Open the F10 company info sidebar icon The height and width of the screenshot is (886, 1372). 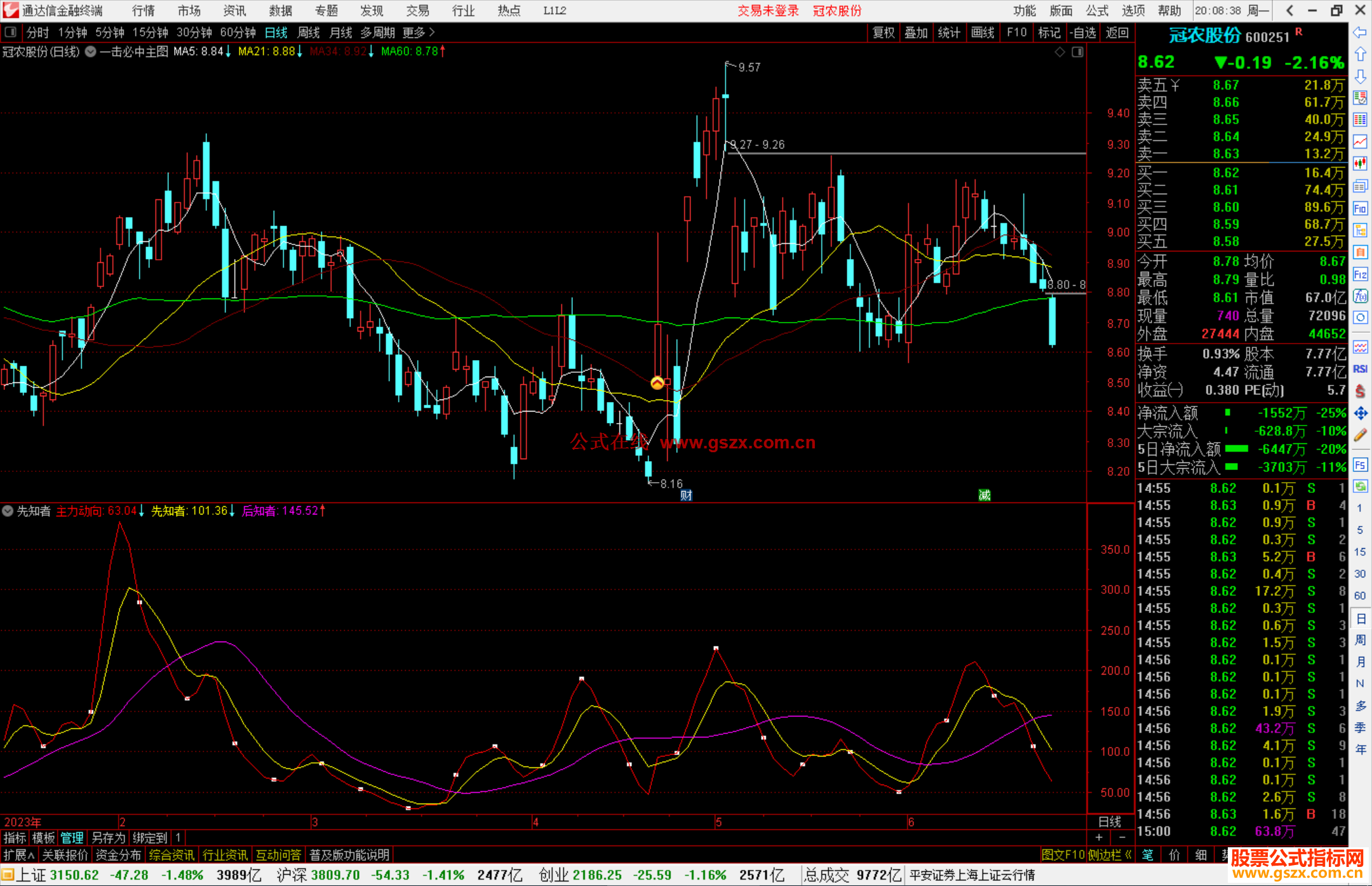[x=1360, y=208]
